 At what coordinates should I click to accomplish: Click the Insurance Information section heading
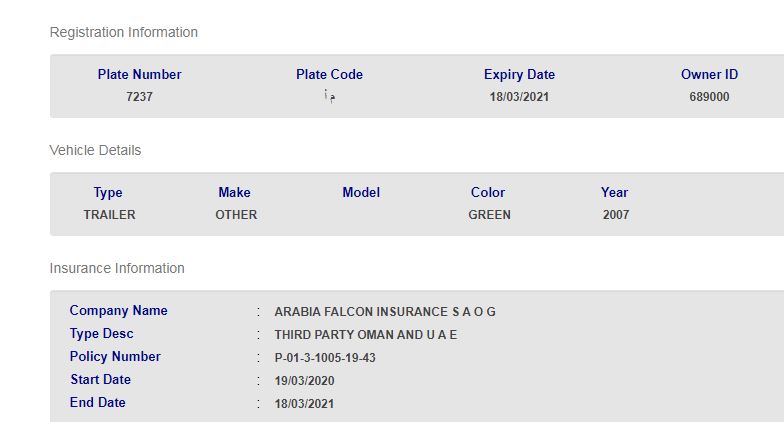[117, 268]
